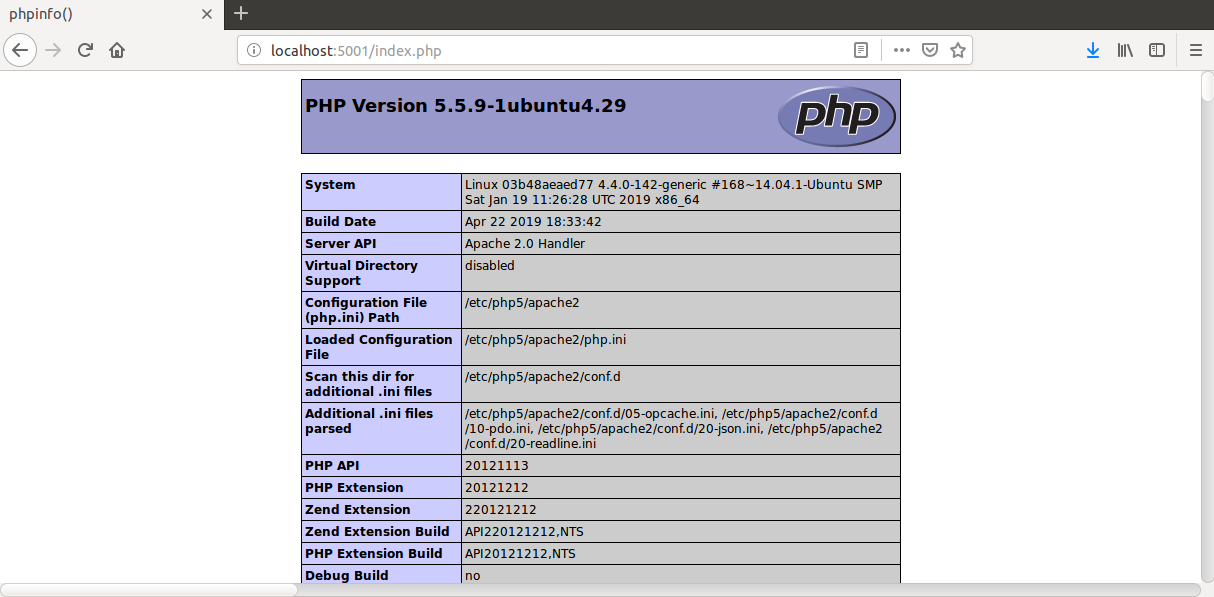Reload the current page

pyautogui.click(x=86, y=50)
